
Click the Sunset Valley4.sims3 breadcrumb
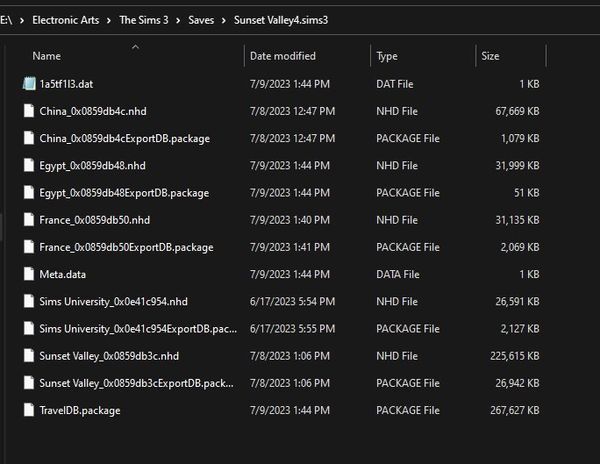[281, 20]
